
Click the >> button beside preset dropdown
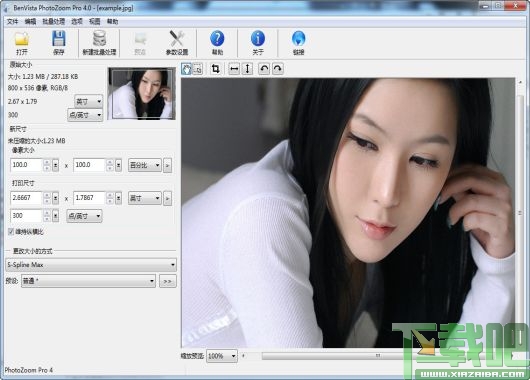point(167,281)
